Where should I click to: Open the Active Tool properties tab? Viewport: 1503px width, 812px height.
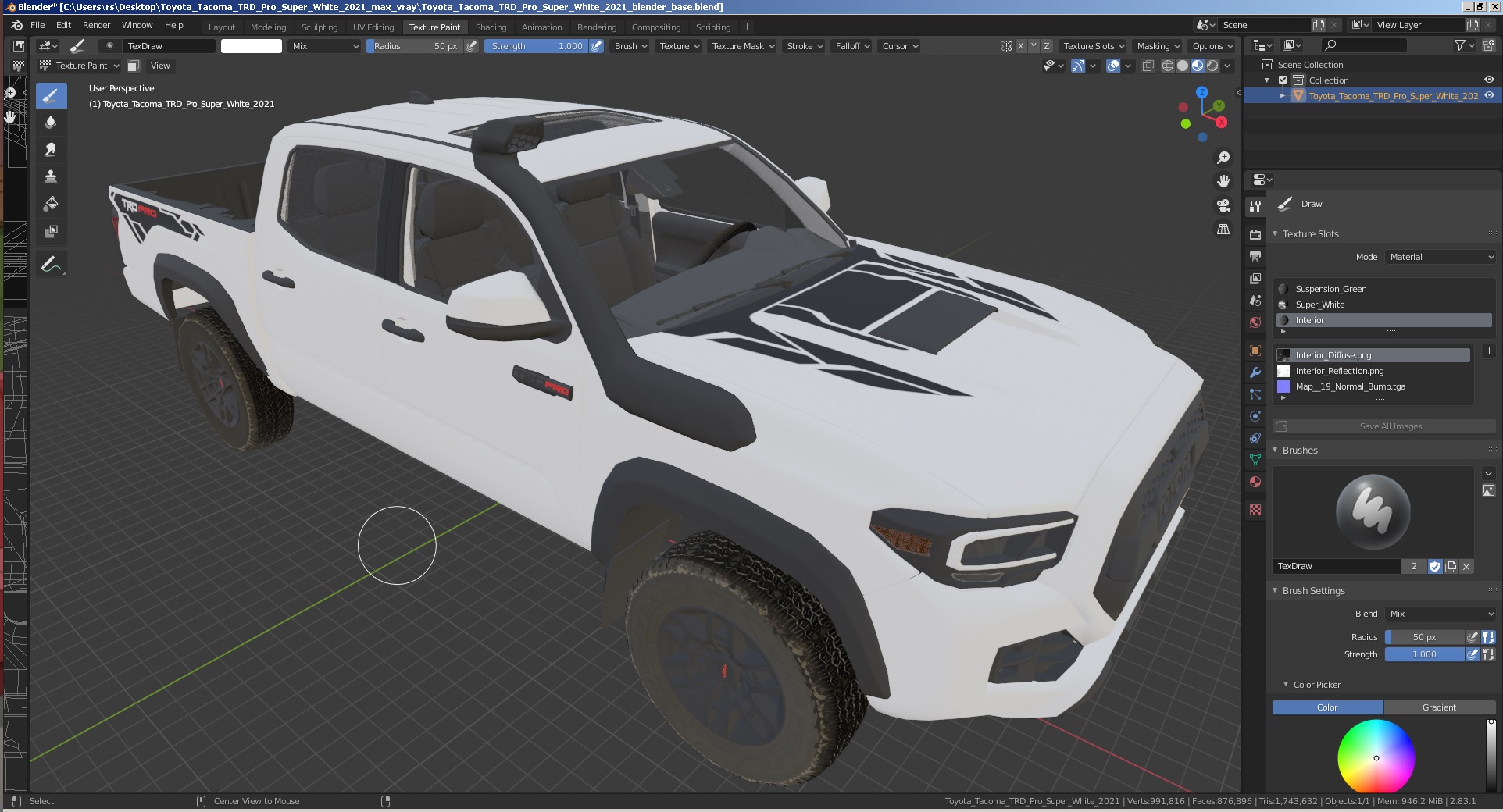(1255, 207)
